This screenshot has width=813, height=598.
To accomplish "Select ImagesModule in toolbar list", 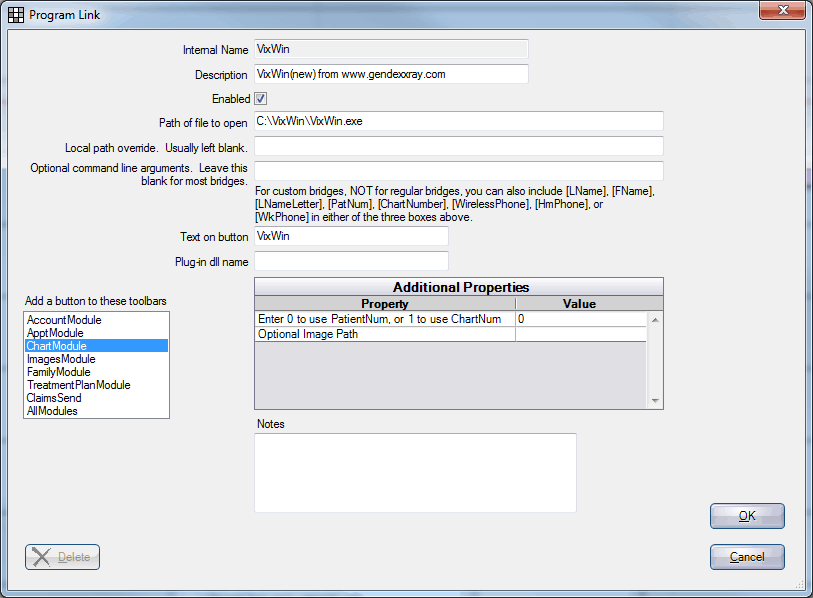I will pos(96,359).
